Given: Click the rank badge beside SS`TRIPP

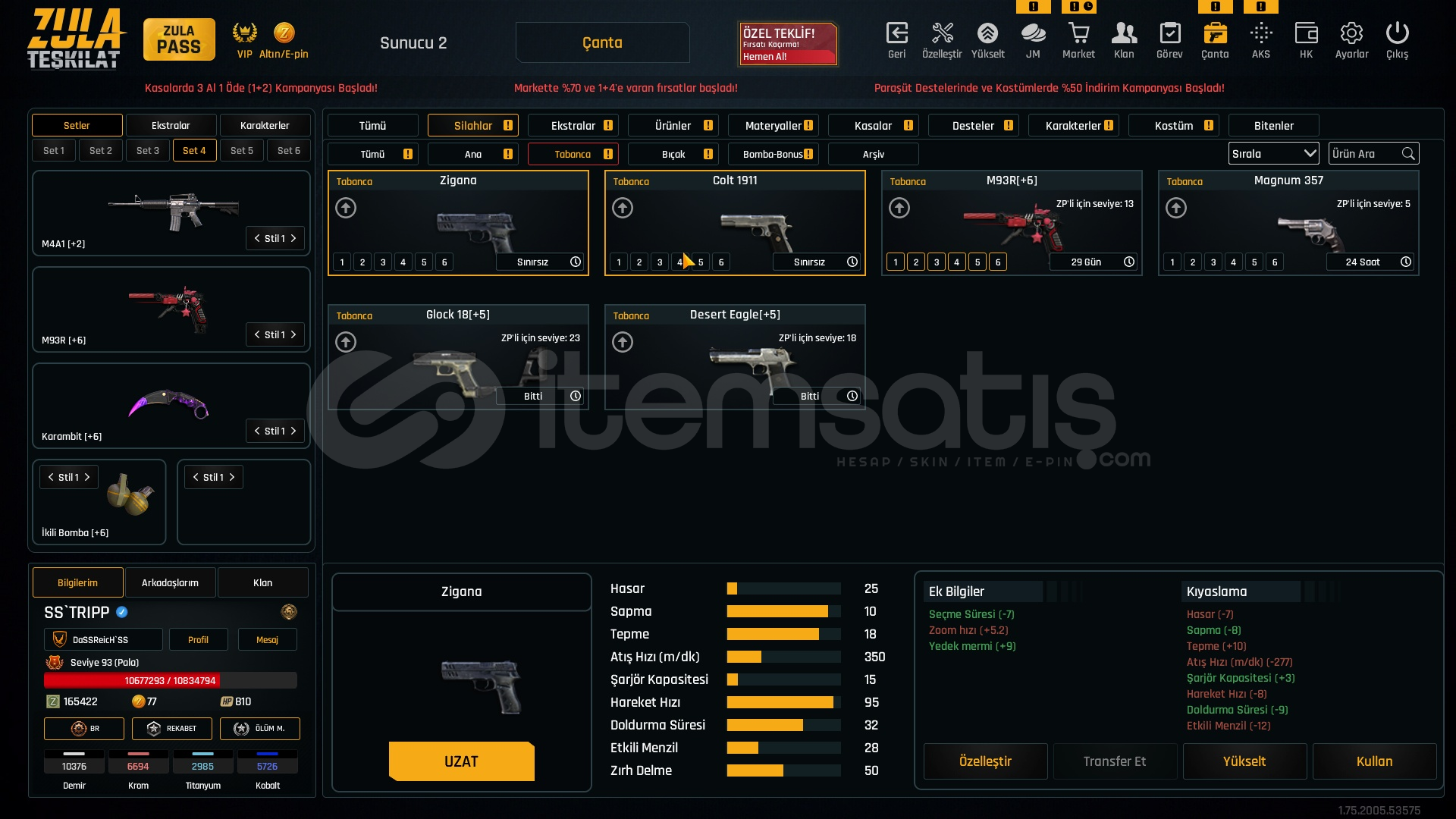Looking at the screenshot, I should click(x=288, y=612).
